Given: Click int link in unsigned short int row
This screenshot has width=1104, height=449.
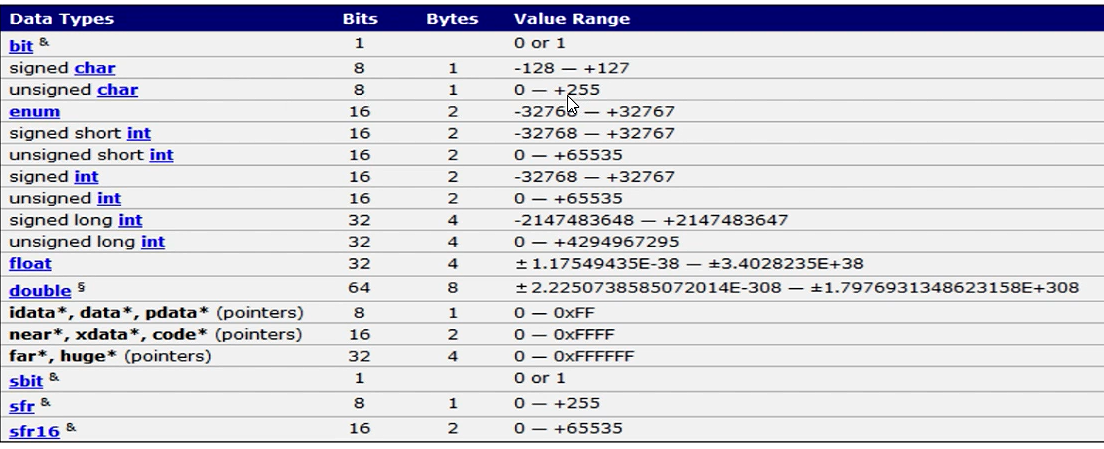Looking at the screenshot, I should tap(161, 156).
